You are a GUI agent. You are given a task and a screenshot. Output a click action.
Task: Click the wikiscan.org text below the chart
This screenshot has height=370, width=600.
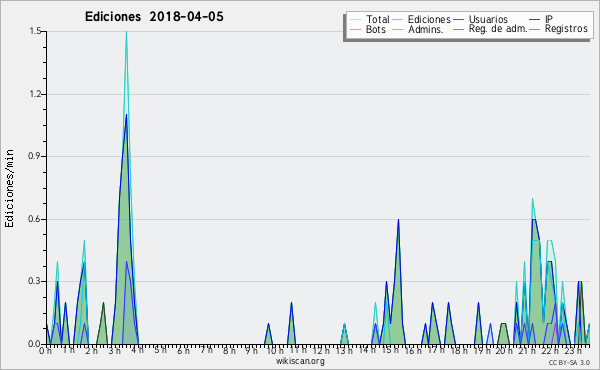(300, 361)
